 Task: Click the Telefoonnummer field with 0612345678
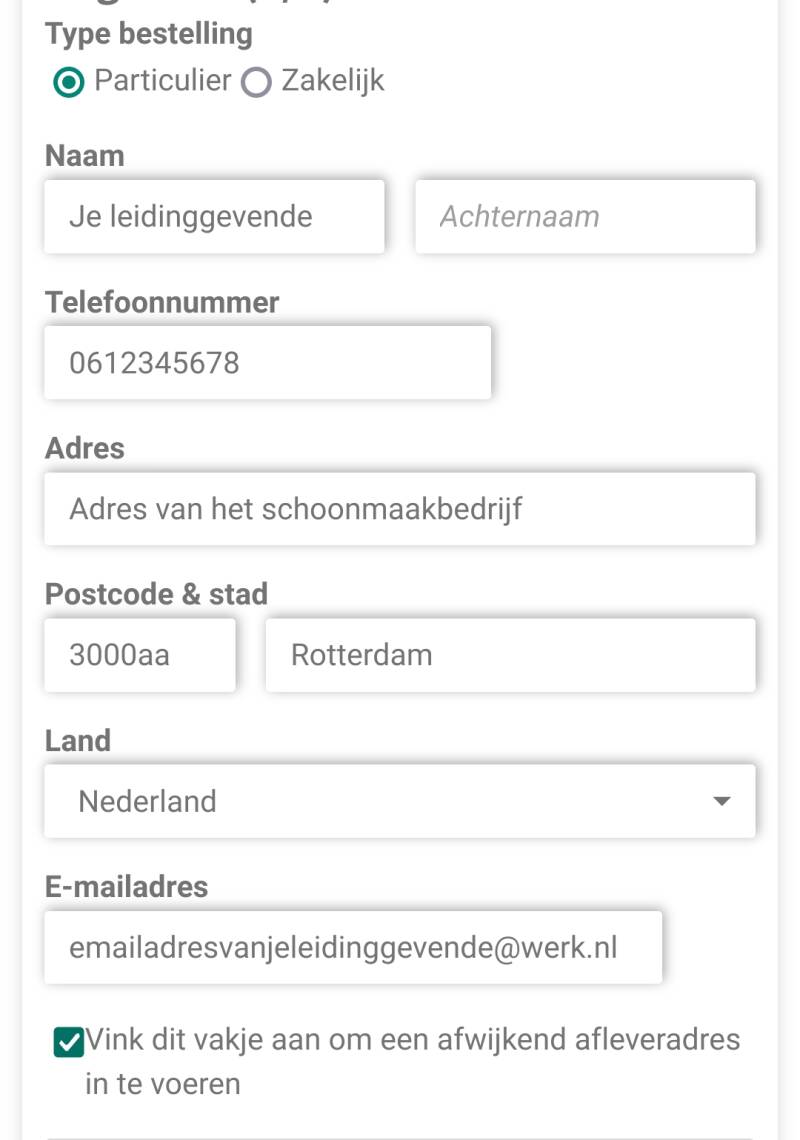(267, 363)
